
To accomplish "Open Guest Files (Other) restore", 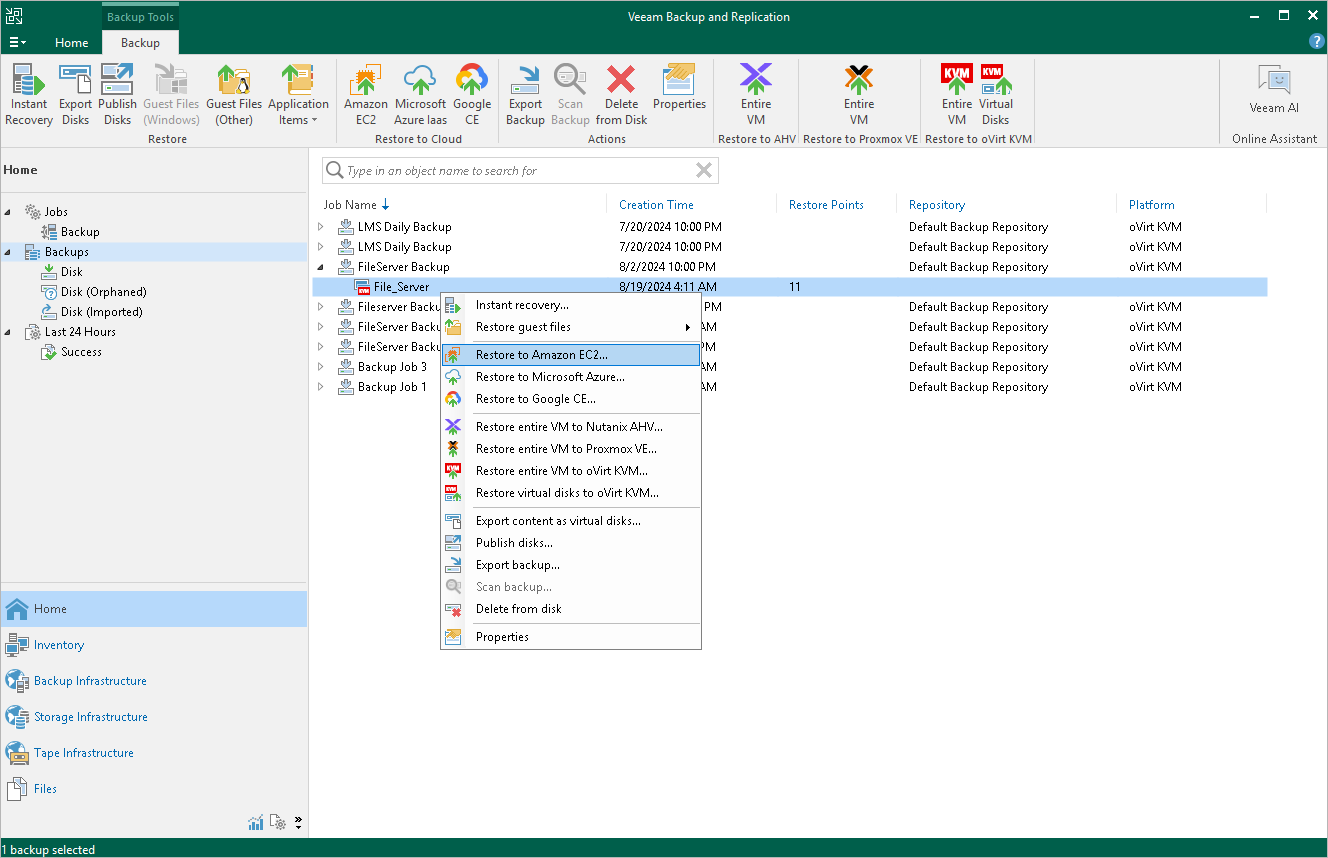I will [234, 95].
